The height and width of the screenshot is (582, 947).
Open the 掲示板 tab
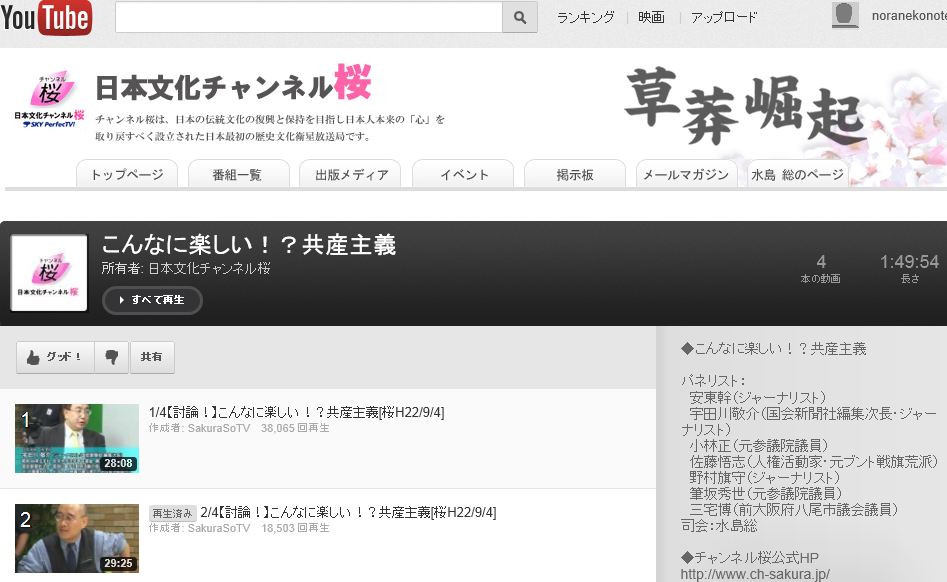574,174
